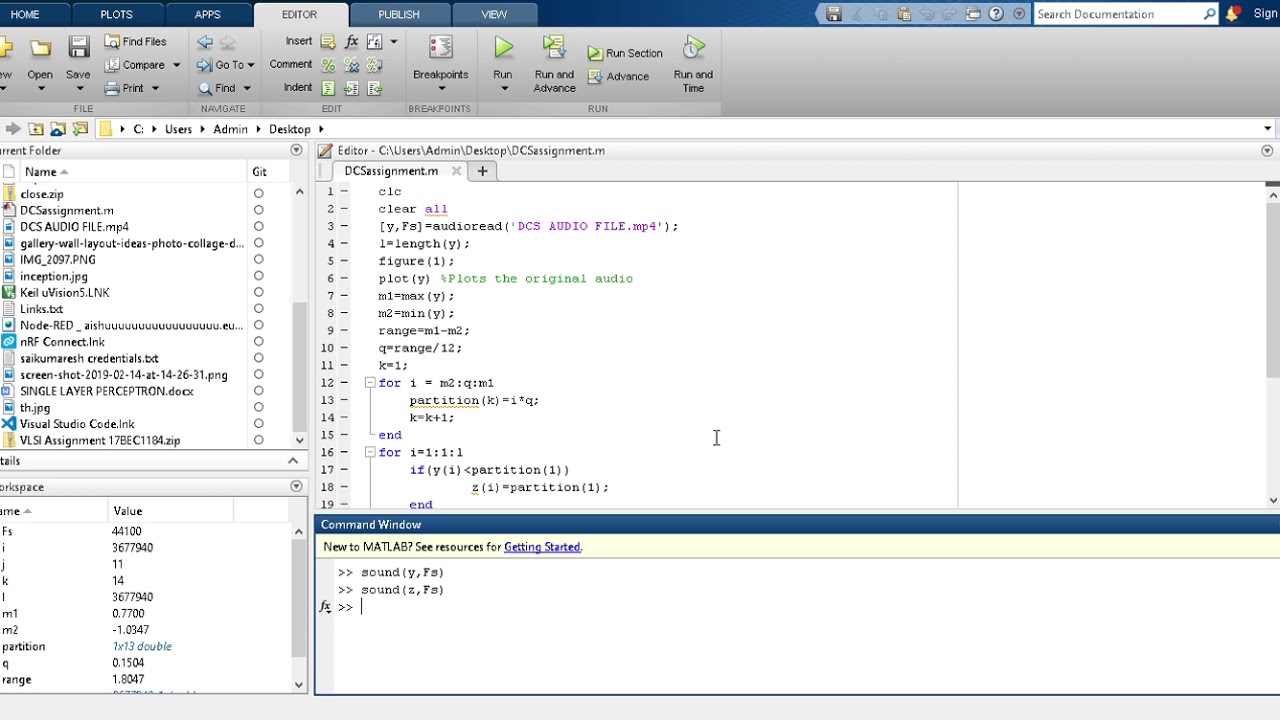The height and width of the screenshot is (720, 1280).
Task: Open the Current Folder panel actions menu
Action: point(296,150)
